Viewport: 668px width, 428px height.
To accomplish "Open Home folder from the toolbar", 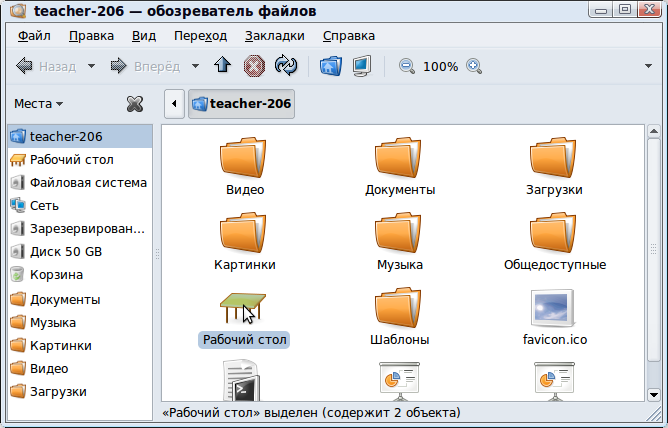I will [331, 66].
